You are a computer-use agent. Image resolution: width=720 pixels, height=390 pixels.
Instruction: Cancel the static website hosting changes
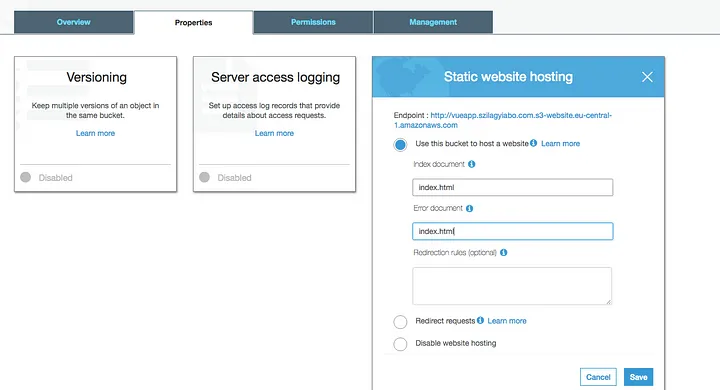coord(598,377)
